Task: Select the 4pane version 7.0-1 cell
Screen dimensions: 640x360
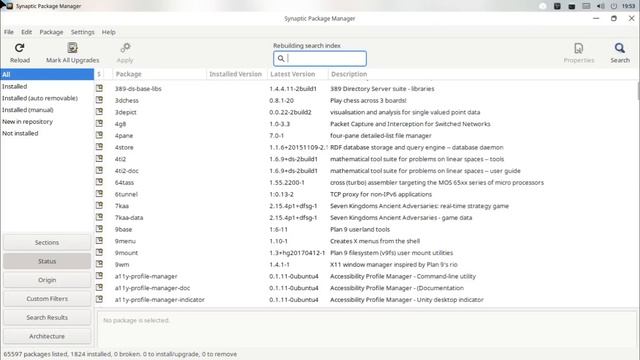Action: click(x=276, y=136)
